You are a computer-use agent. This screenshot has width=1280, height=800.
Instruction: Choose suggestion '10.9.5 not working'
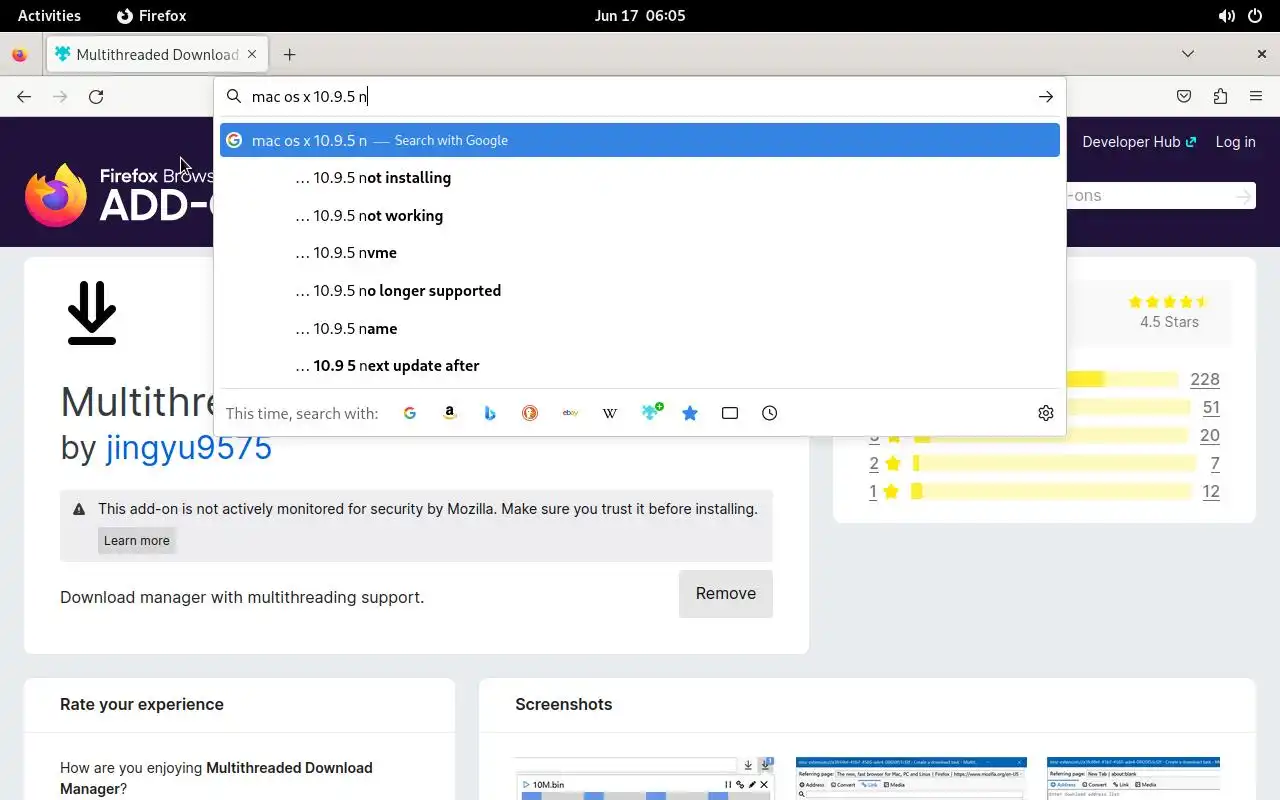point(640,216)
